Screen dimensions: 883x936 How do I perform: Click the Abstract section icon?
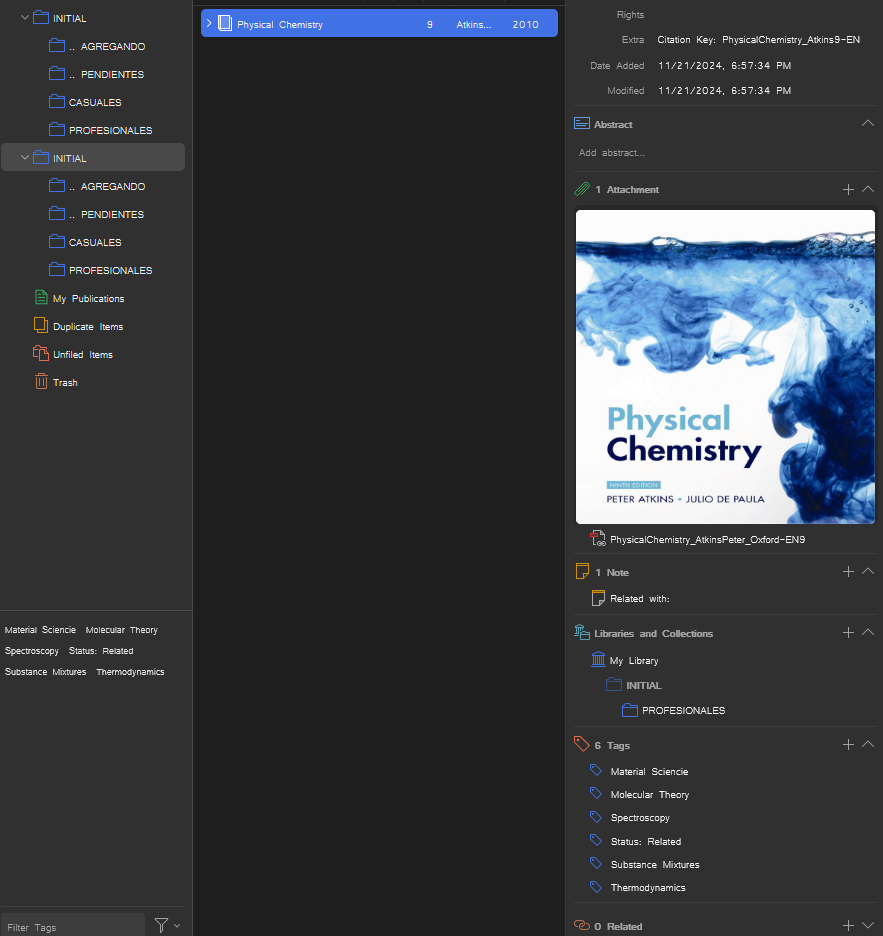(582, 124)
